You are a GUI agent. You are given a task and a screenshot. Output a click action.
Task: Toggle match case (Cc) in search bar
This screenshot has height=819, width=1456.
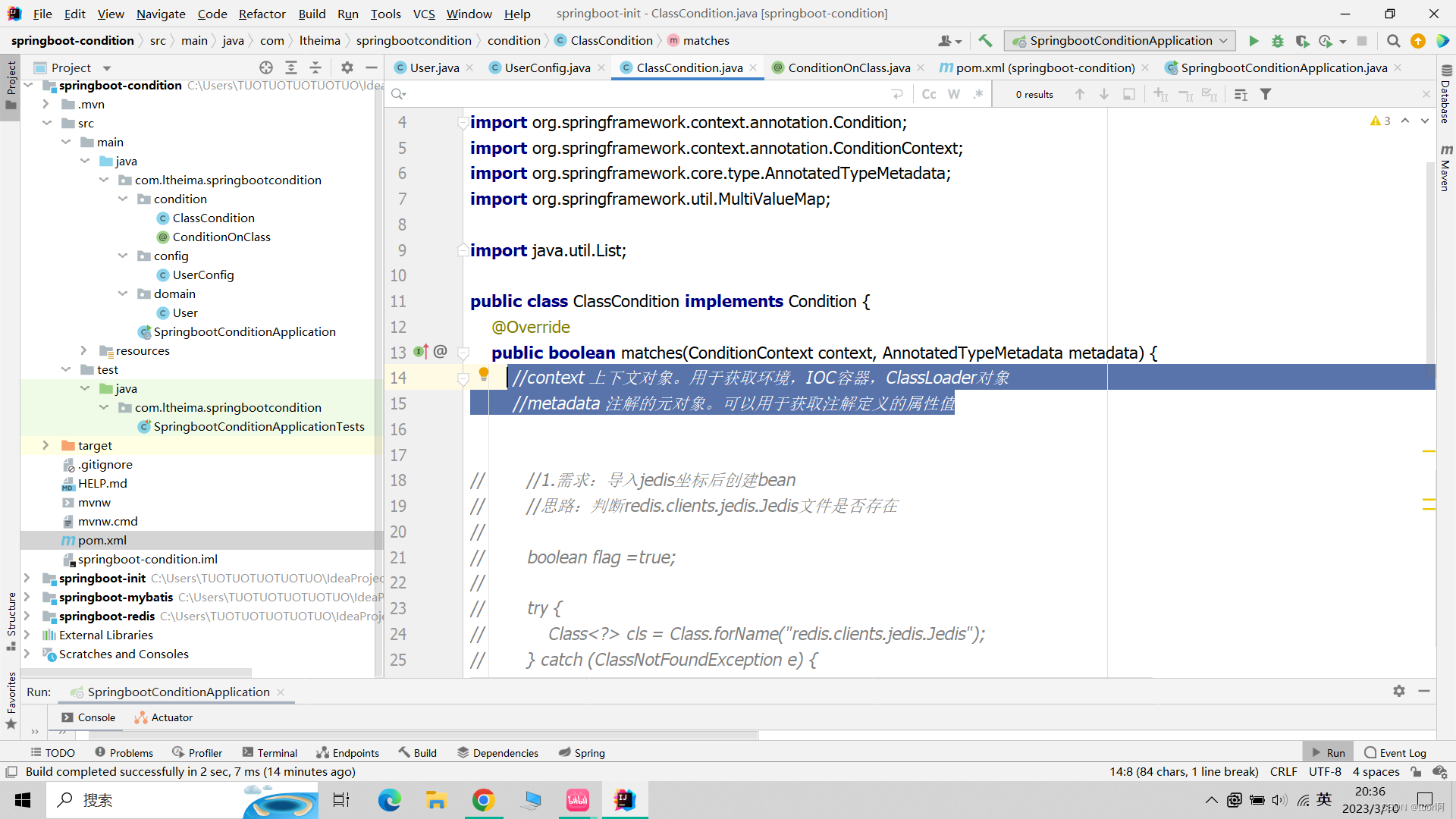[x=929, y=94]
